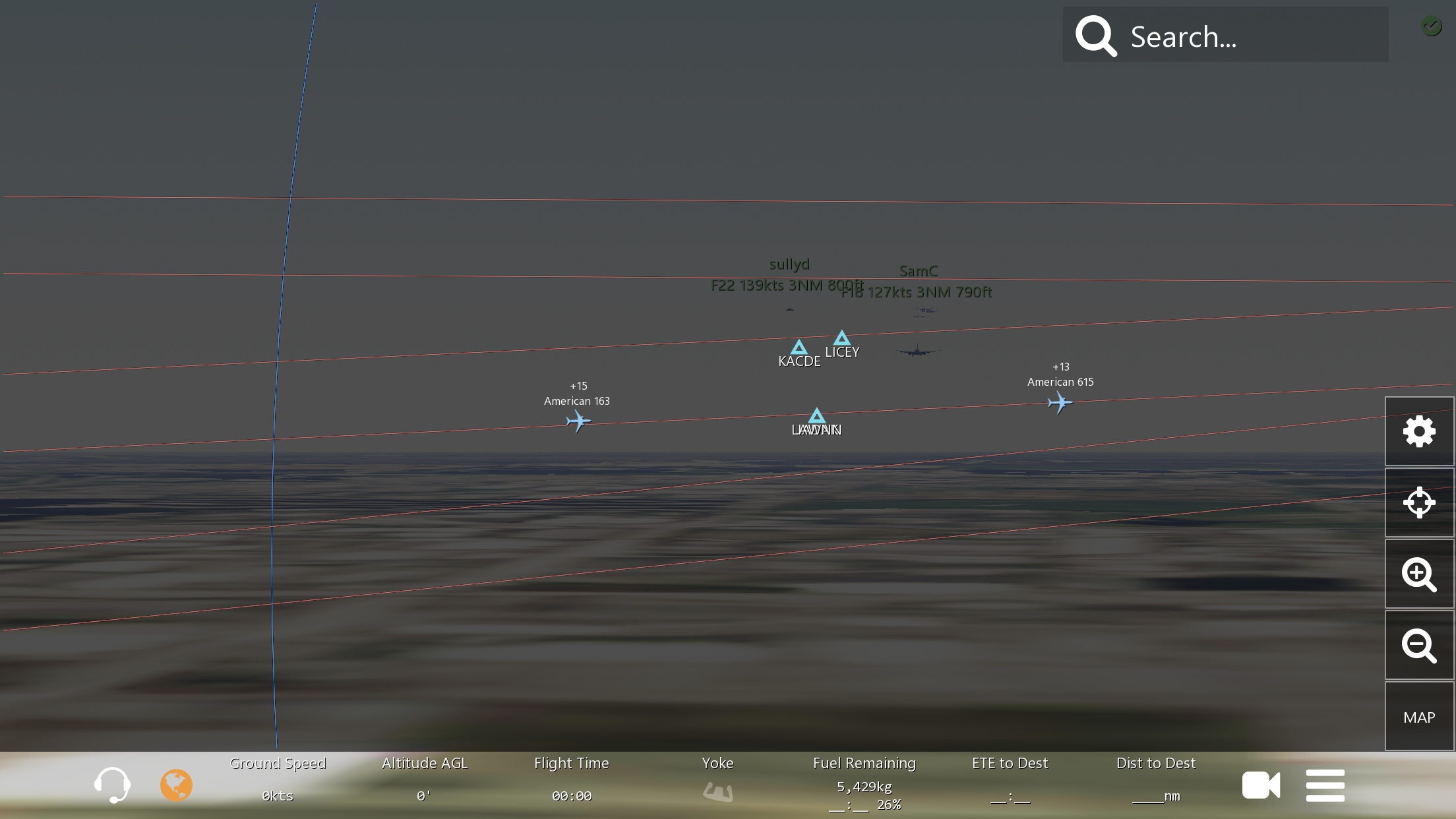
Task: Select the LICEY waypoint triangle
Action: 841,338
